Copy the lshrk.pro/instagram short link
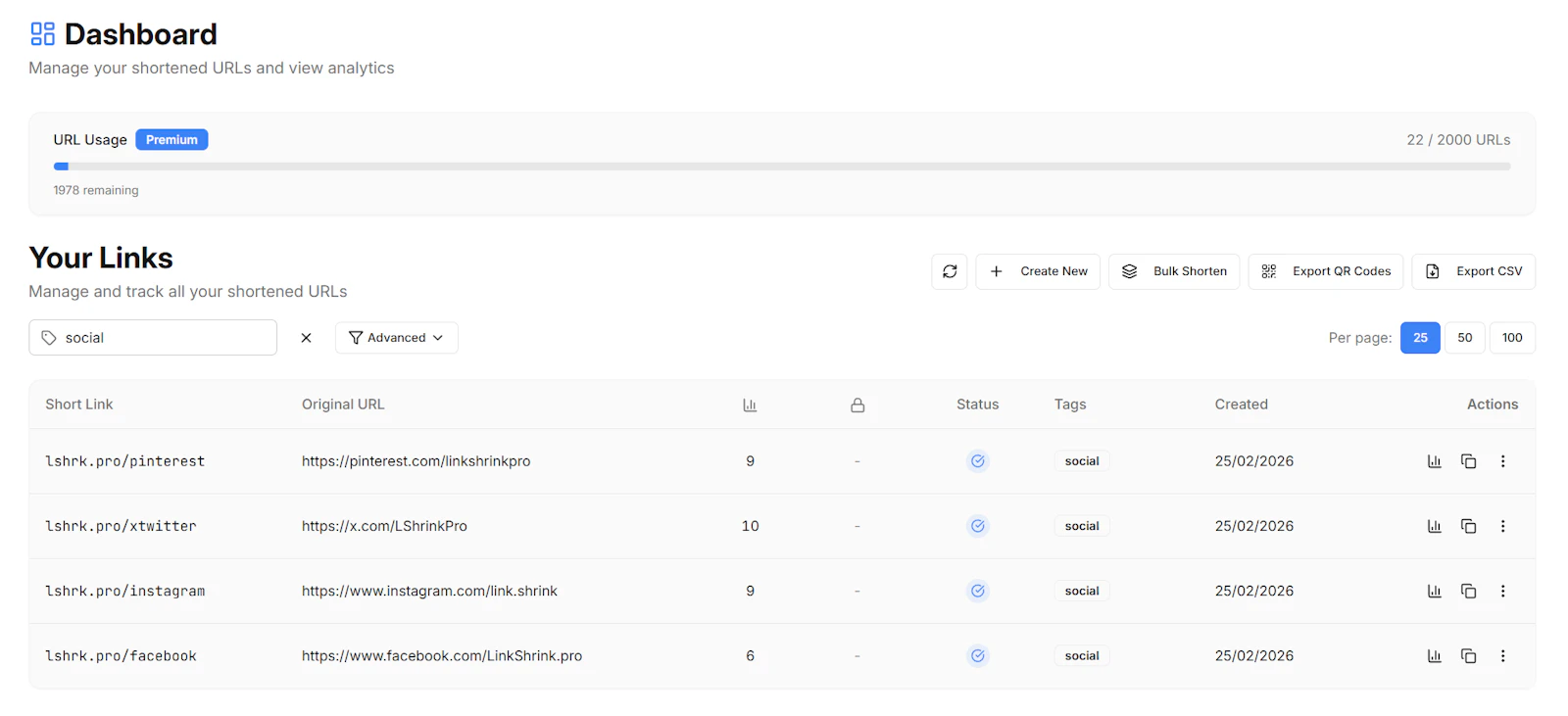The height and width of the screenshot is (716, 1568). (1468, 591)
